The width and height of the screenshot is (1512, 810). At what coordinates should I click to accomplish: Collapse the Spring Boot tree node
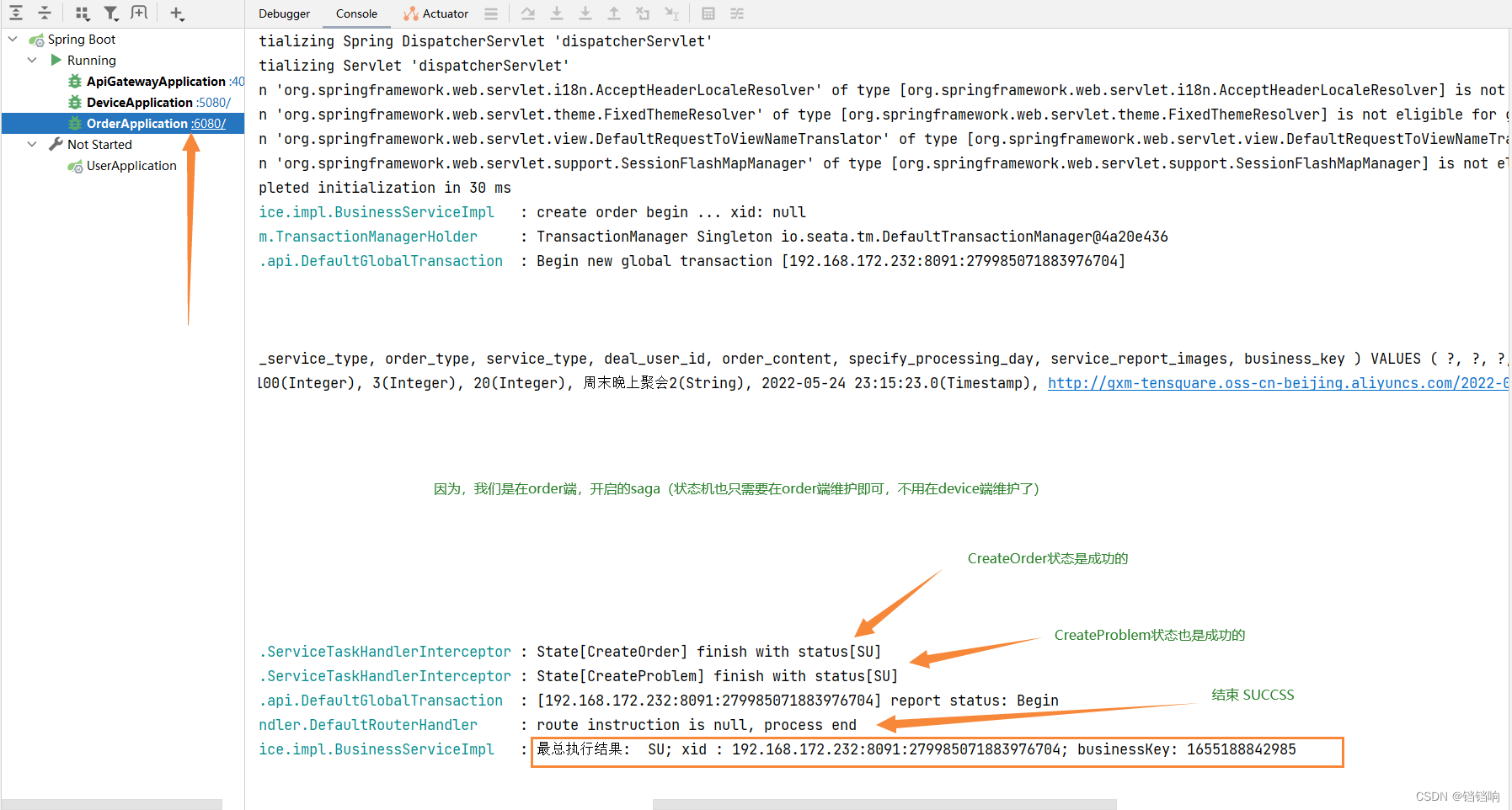coord(13,39)
